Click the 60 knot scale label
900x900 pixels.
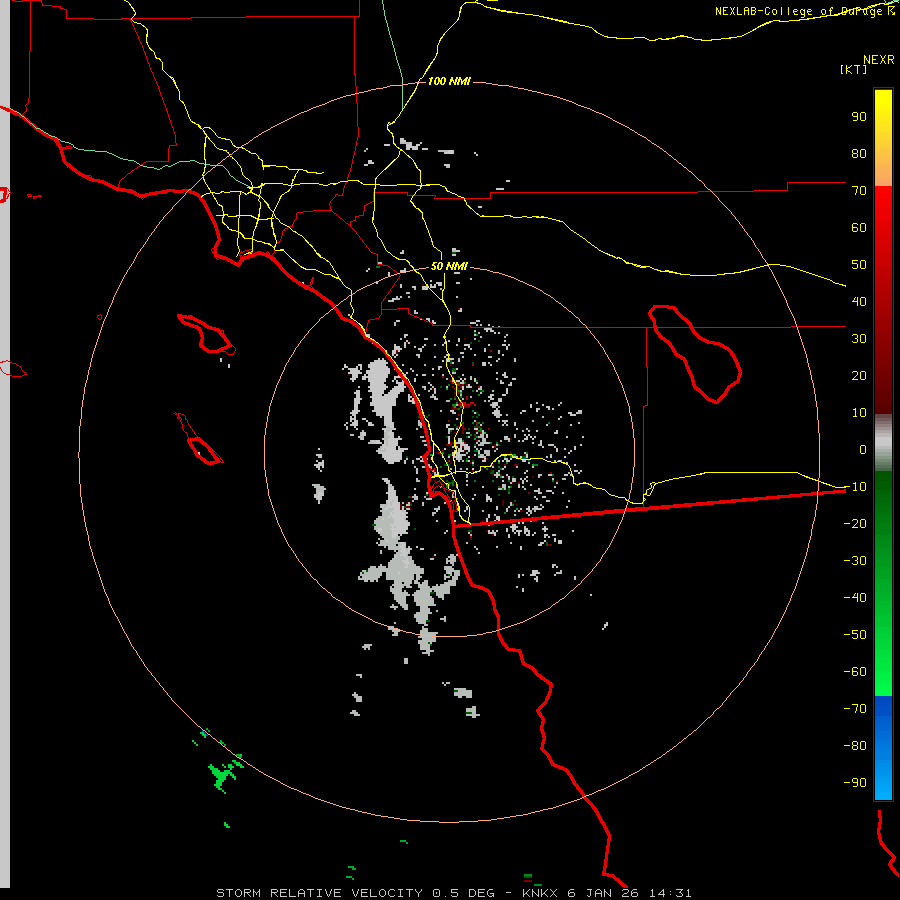pyautogui.click(x=859, y=227)
